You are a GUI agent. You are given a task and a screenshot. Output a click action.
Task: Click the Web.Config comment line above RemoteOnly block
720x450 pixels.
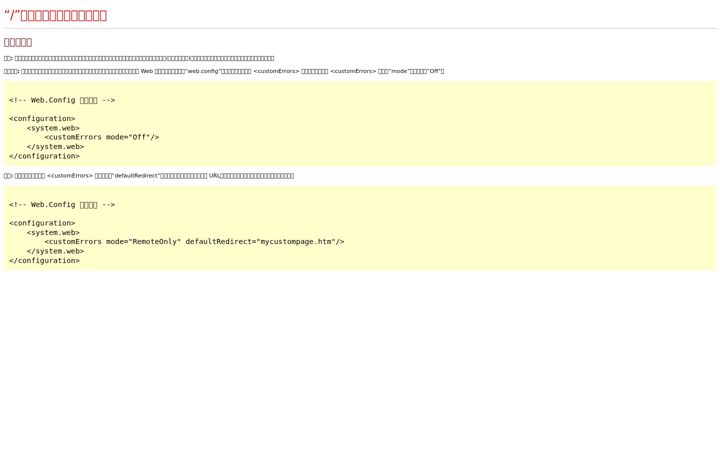[x=62, y=205]
